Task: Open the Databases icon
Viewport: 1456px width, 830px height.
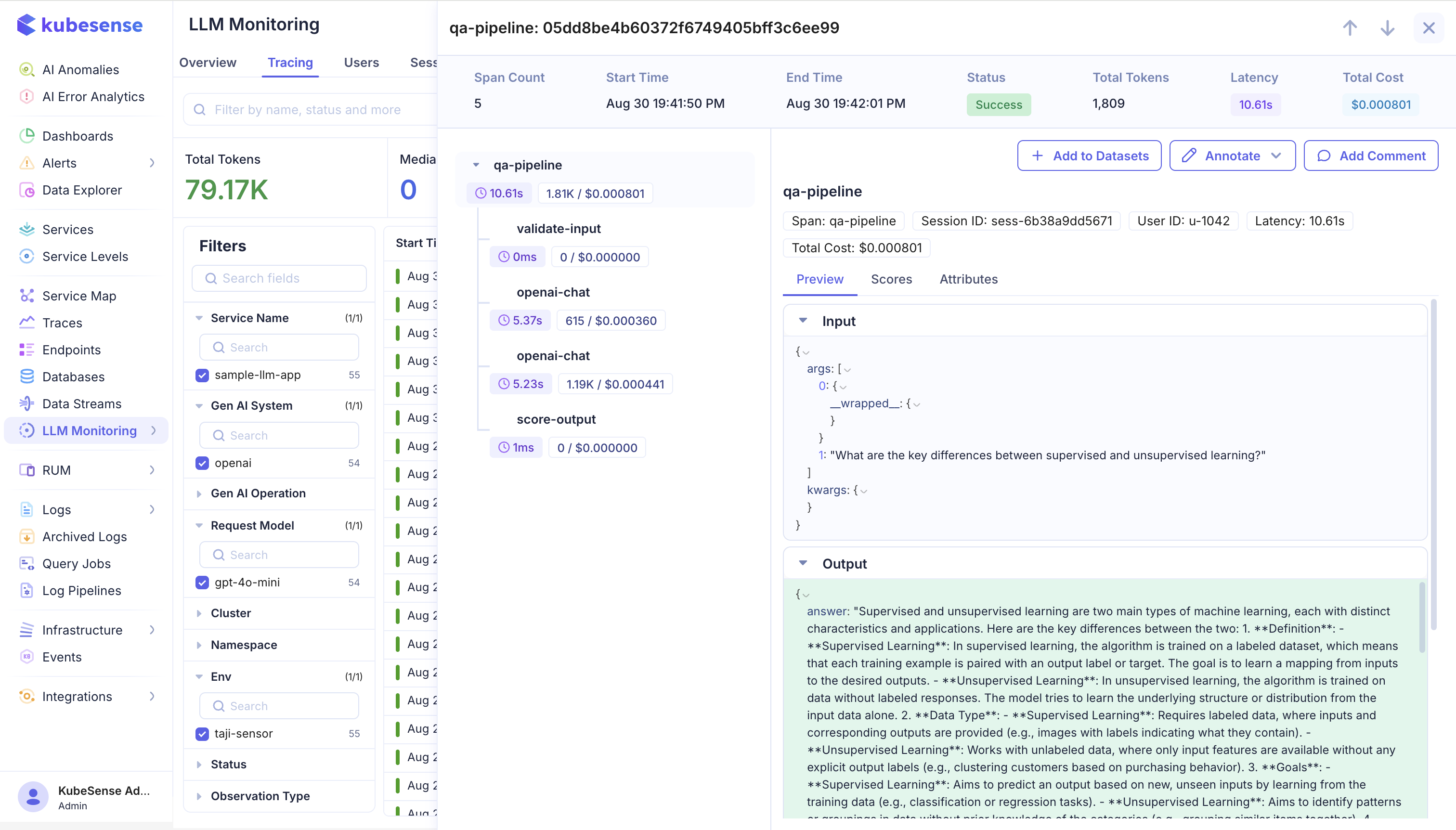Action: tap(26, 376)
